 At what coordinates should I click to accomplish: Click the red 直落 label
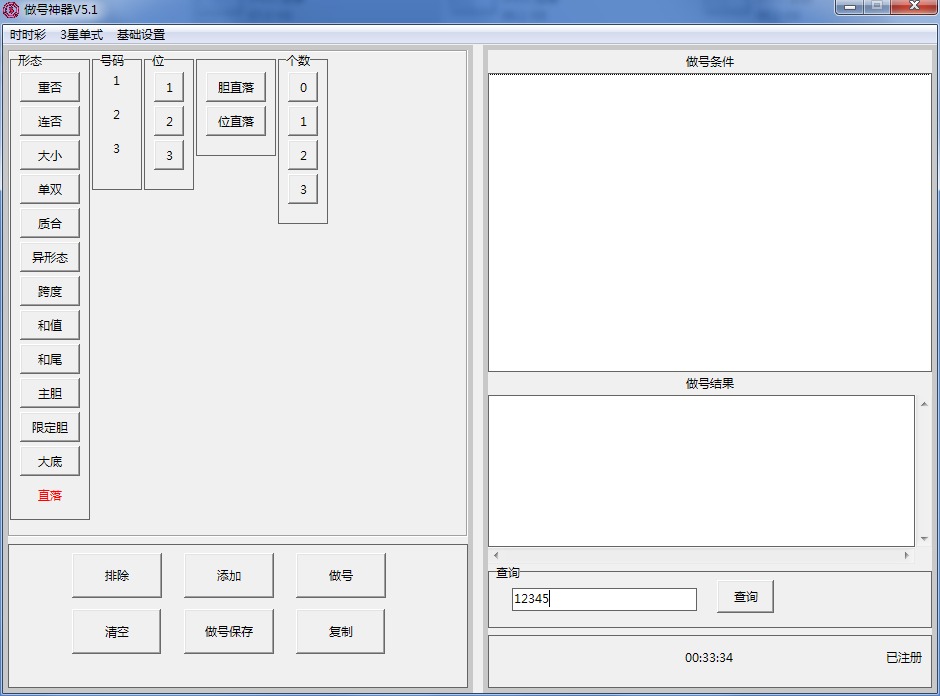tap(50, 496)
